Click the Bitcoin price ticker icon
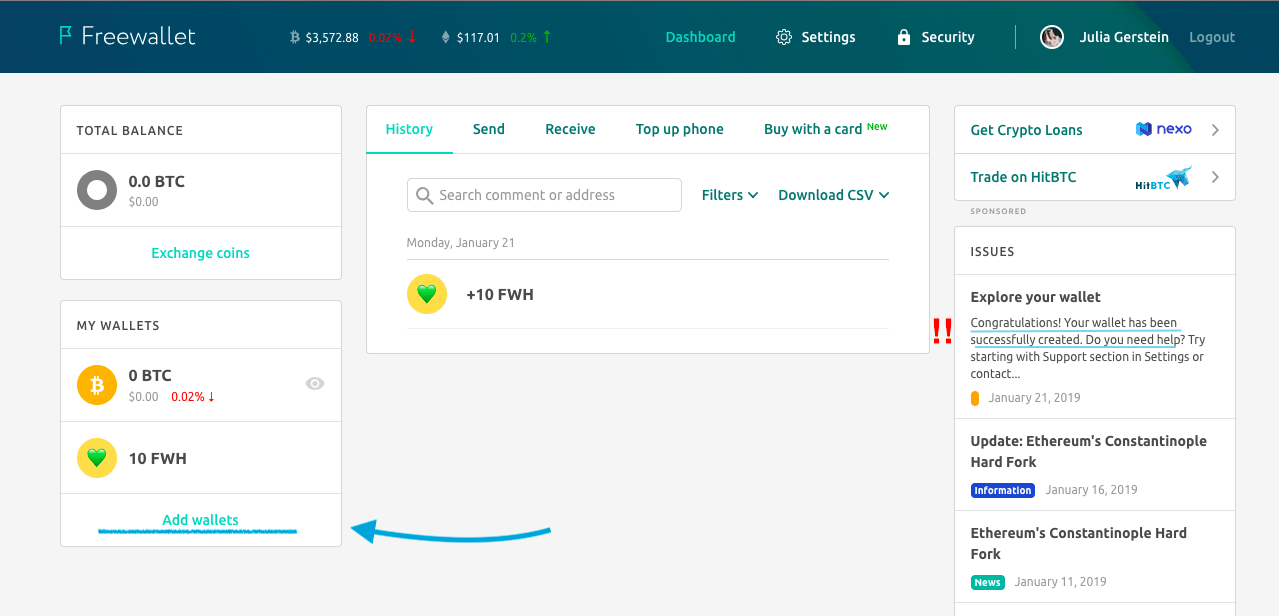 (x=294, y=37)
